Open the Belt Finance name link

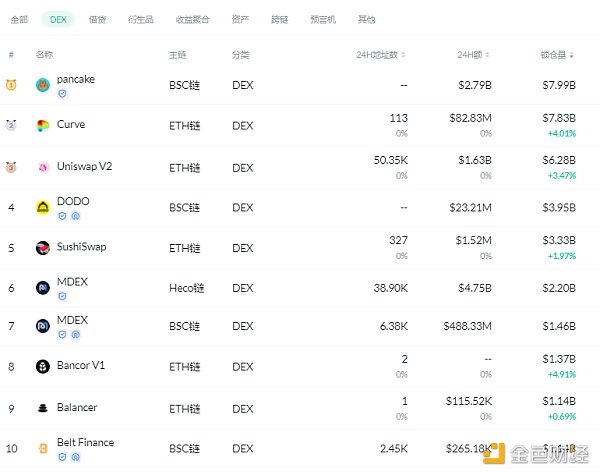85,442
